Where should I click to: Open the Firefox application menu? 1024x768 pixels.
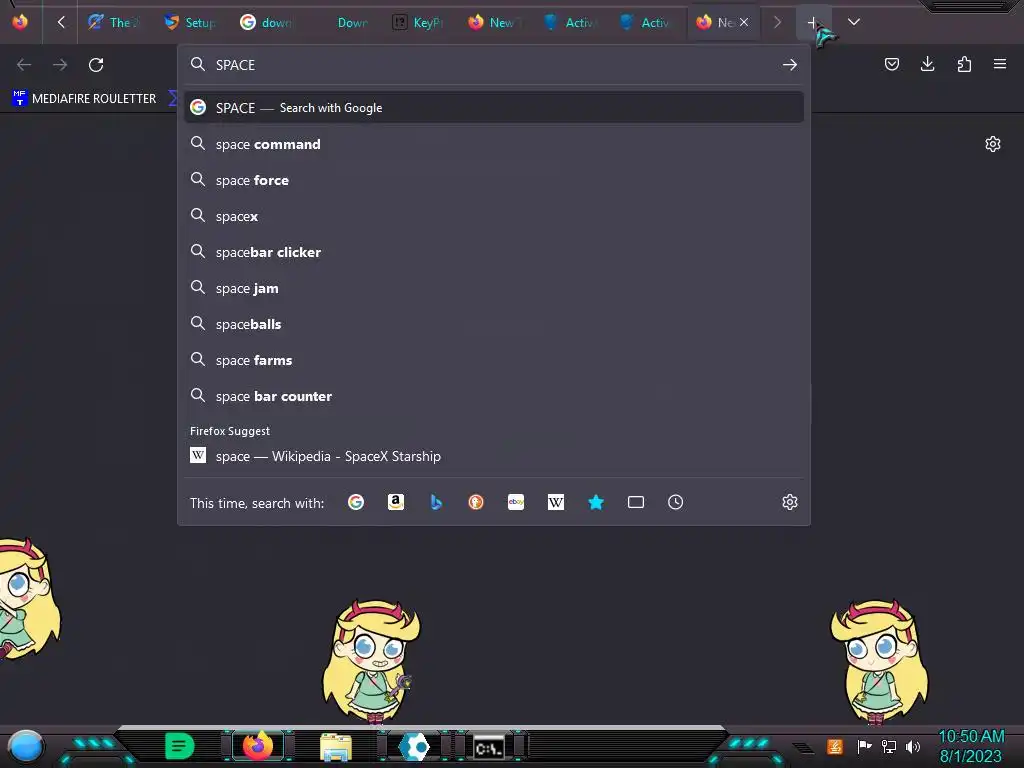[x=1000, y=64]
